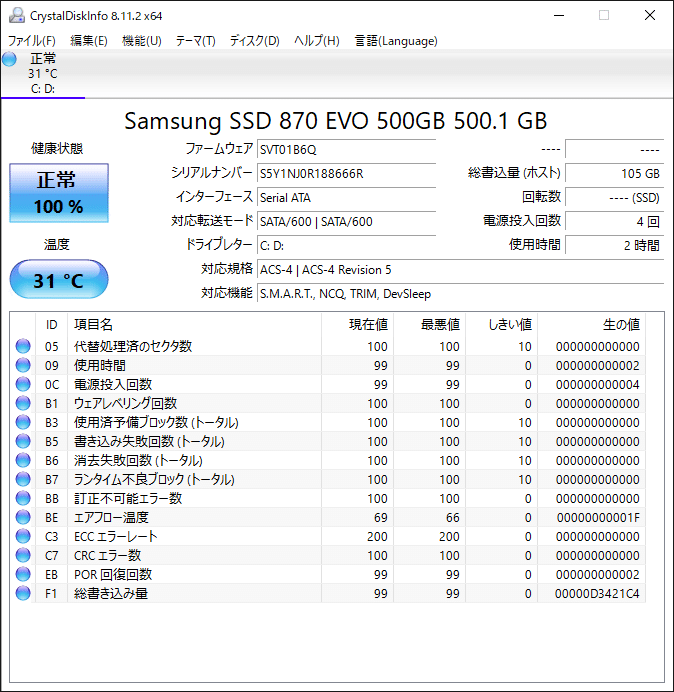674x692 pixels.
Task: Click the transfer mode field SATA/600 | SATA/600
Action: tap(346, 221)
